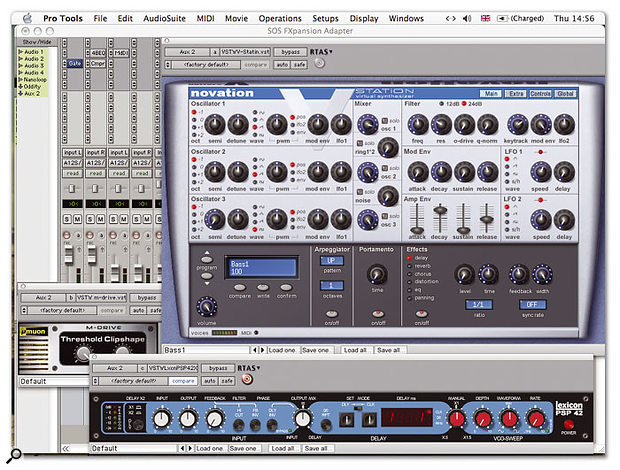Switch to the Global tab on V-Station
The image size is (620, 470).
(x=565, y=94)
